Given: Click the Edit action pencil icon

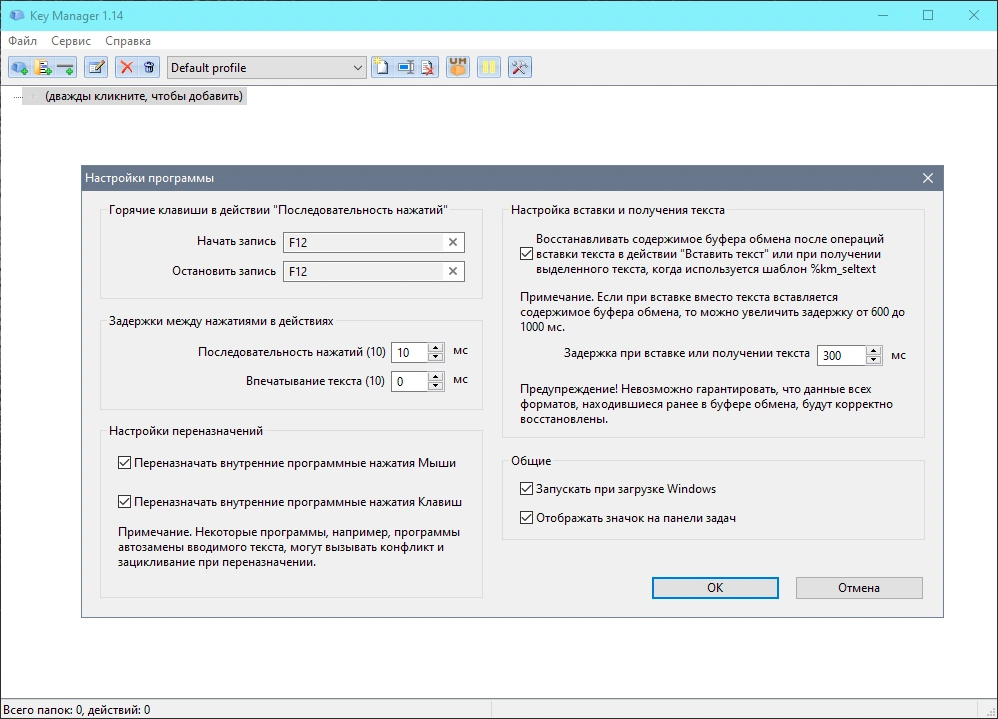Looking at the screenshot, I should 96,67.
